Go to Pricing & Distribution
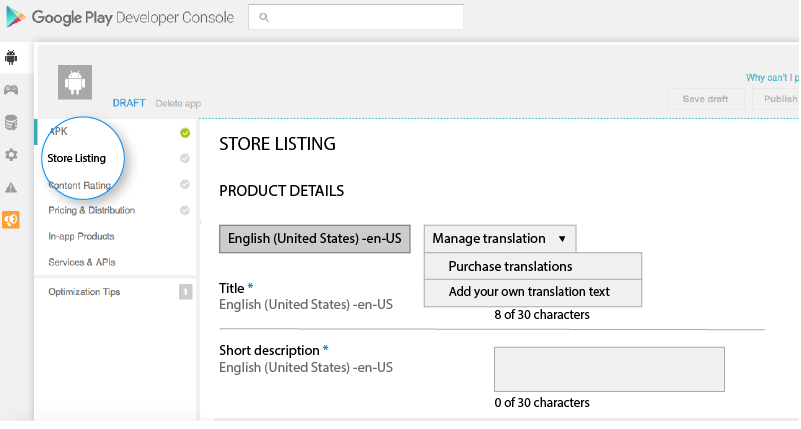801x429 pixels. click(x=91, y=210)
